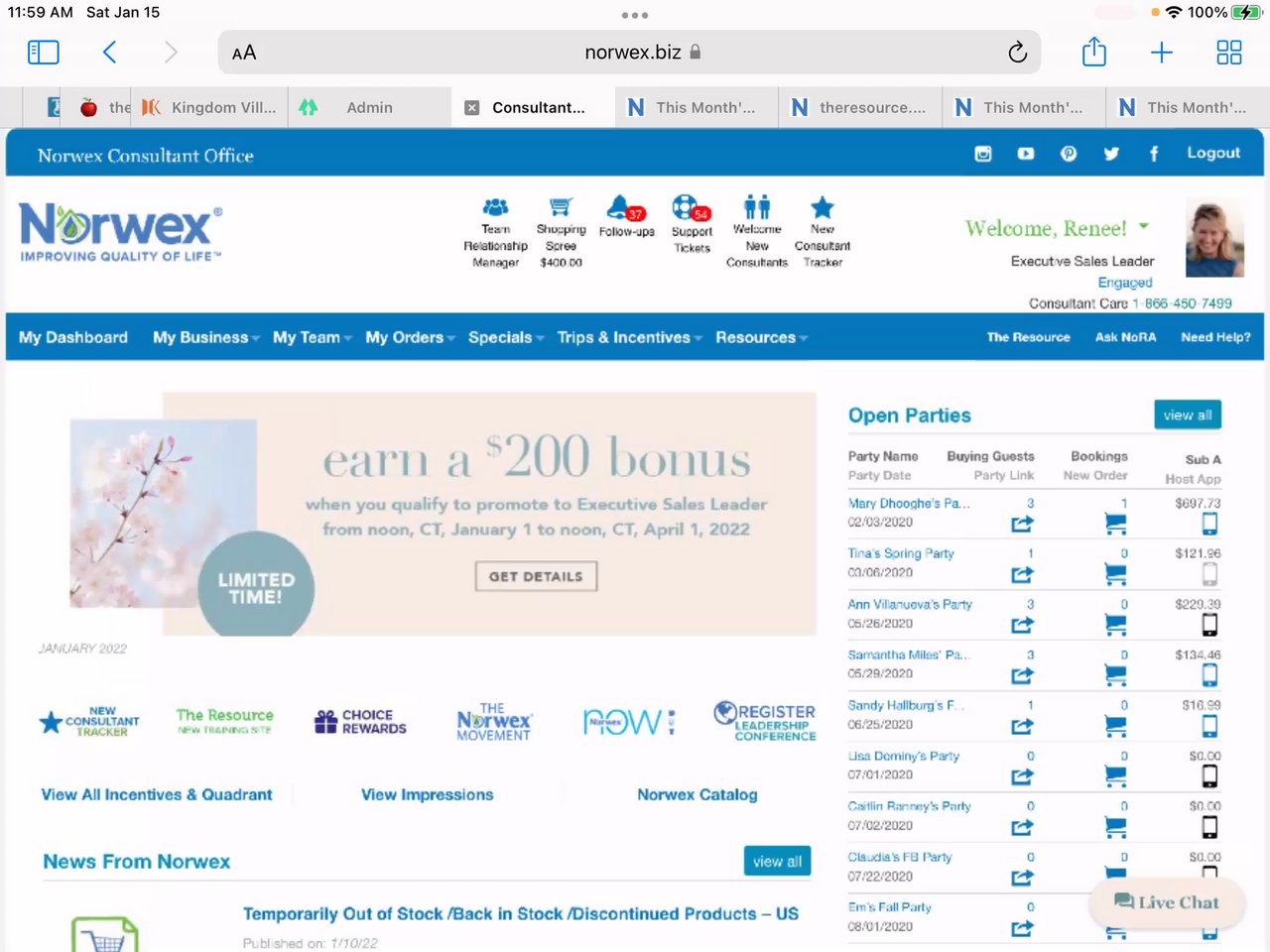Screen dimensions: 1270x952
Task: Focus the norwex.biz address bar
Action: 630,53
